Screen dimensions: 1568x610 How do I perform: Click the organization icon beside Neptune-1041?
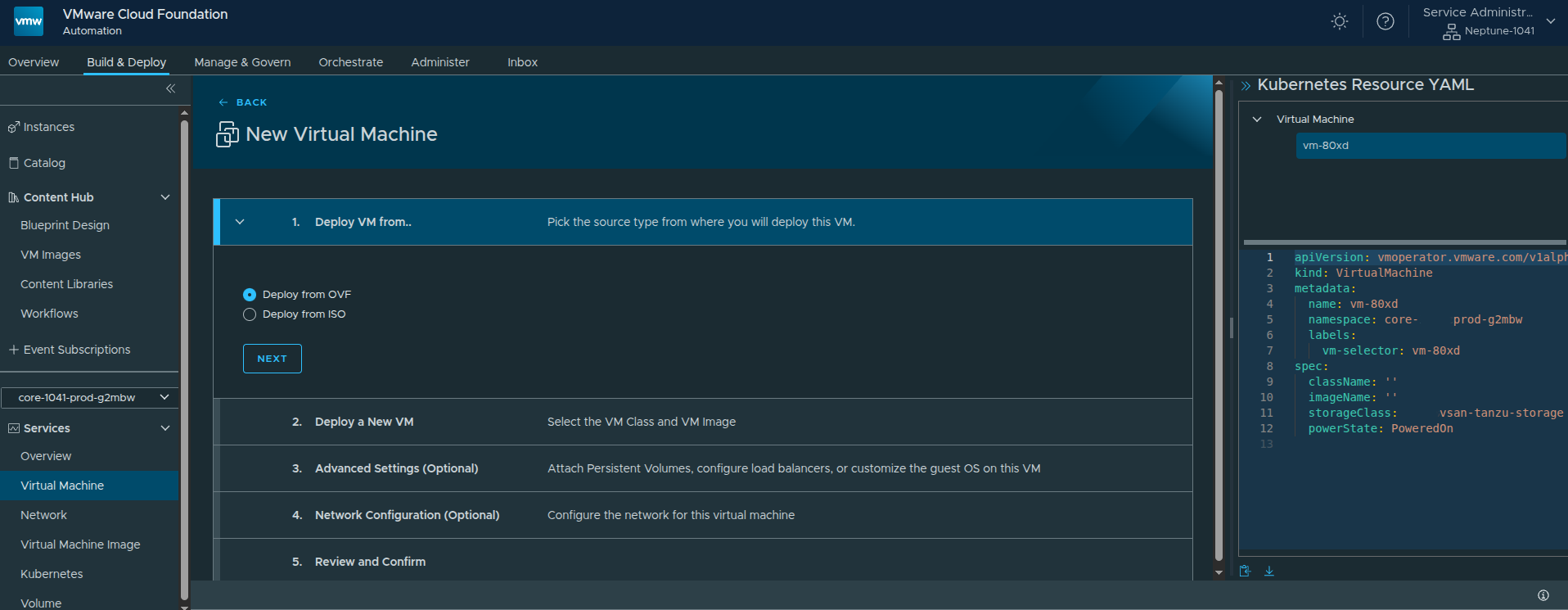[1452, 32]
